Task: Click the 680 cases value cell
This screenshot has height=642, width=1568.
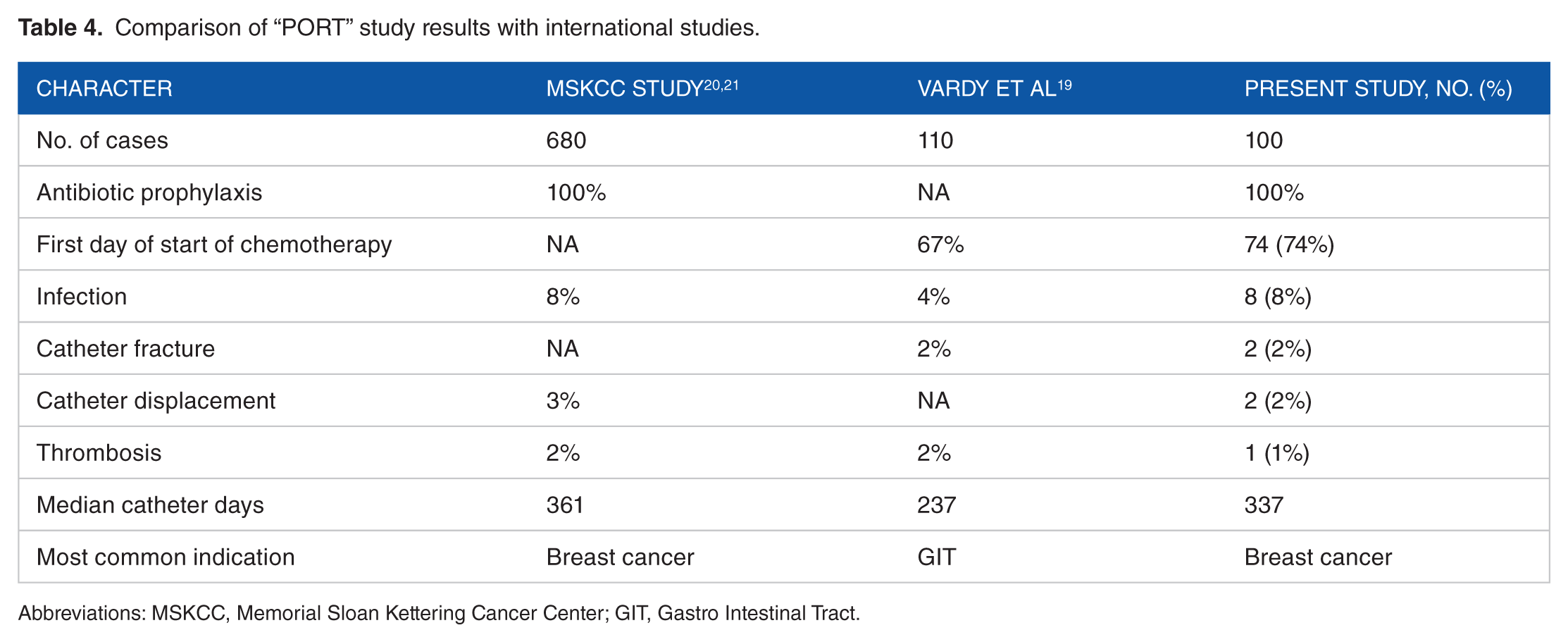Action: pos(566,140)
